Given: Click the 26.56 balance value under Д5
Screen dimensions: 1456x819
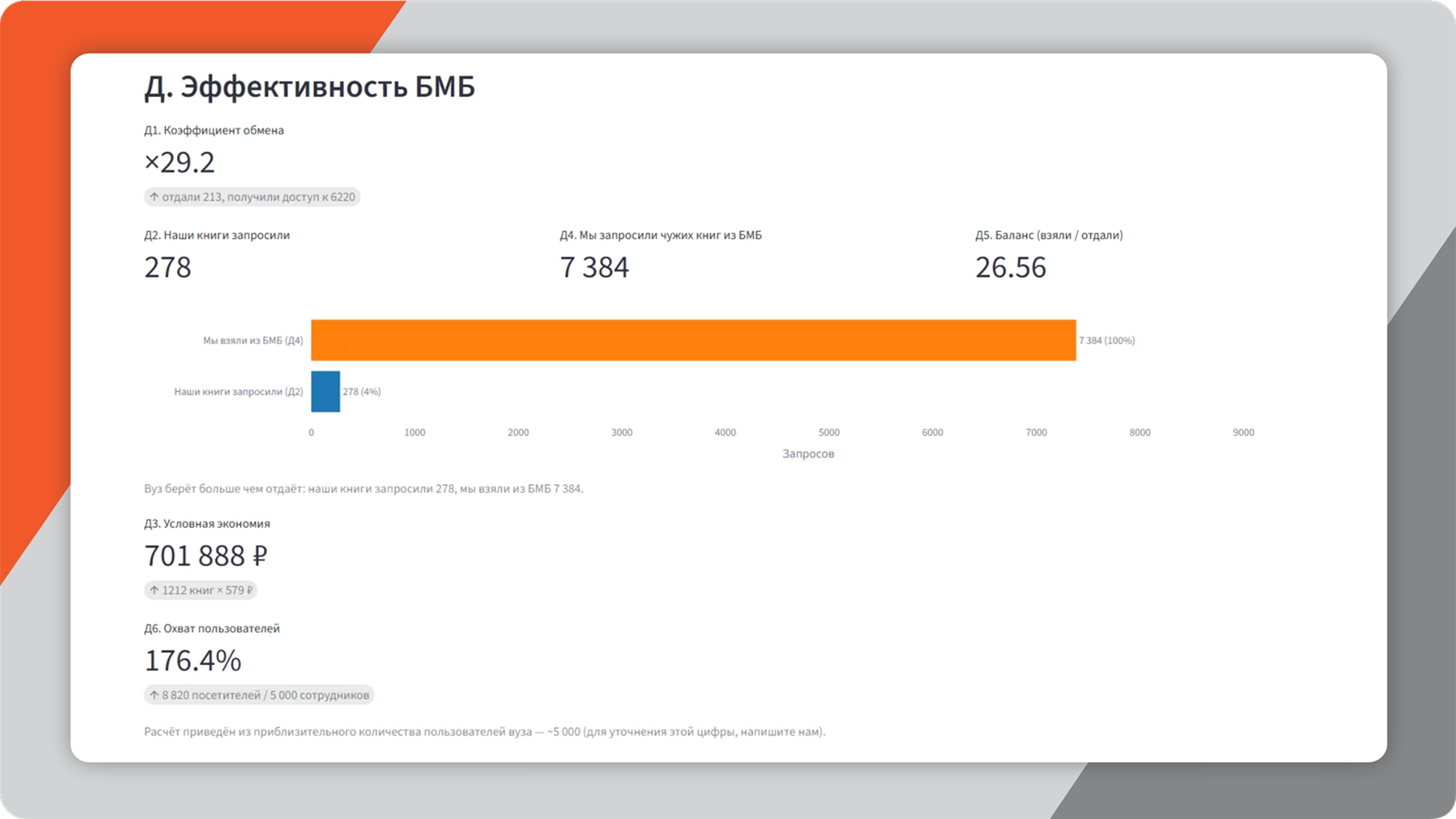Looking at the screenshot, I should [1011, 267].
